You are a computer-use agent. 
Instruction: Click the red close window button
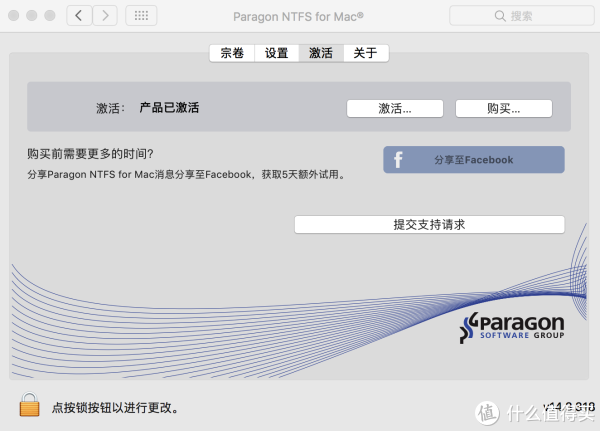[x=14, y=16]
